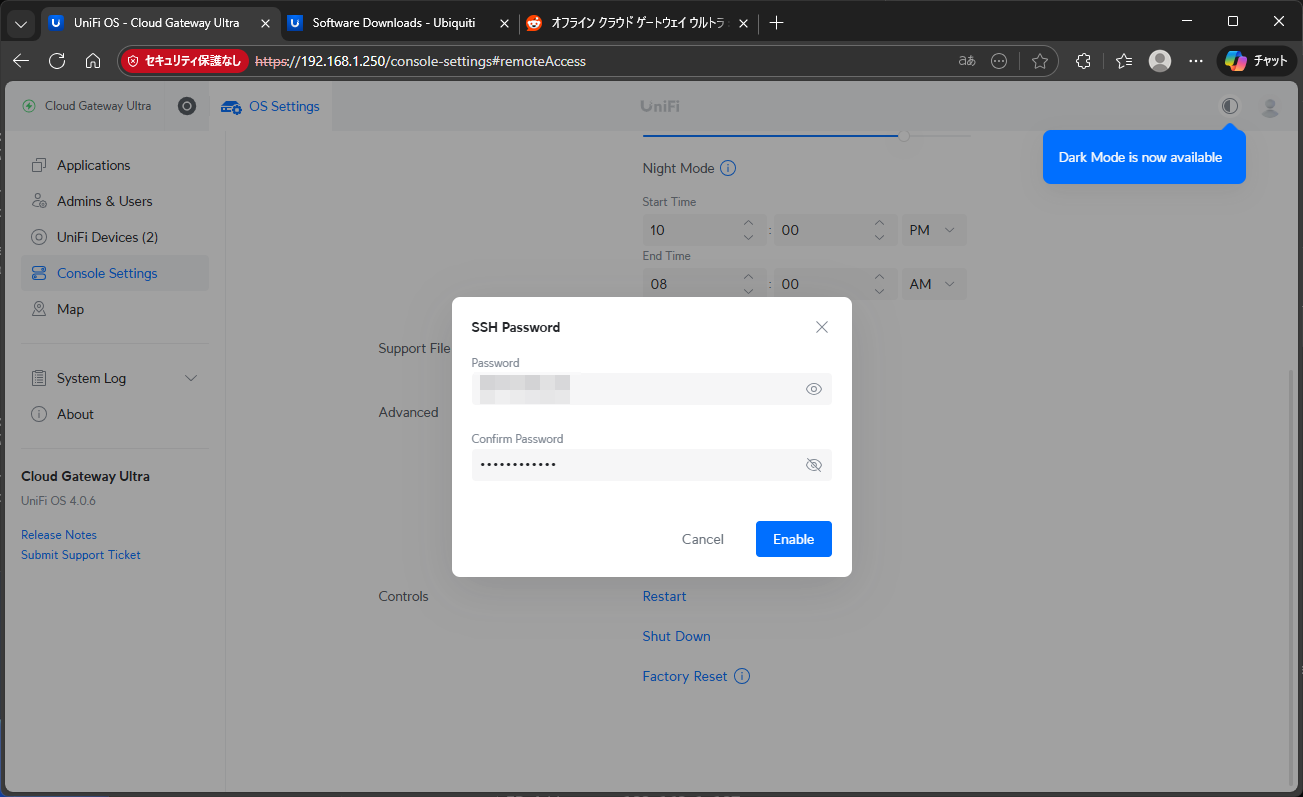Image resolution: width=1303 pixels, height=797 pixels.
Task: Open the Map sidebar item
Action: [70, 309]
